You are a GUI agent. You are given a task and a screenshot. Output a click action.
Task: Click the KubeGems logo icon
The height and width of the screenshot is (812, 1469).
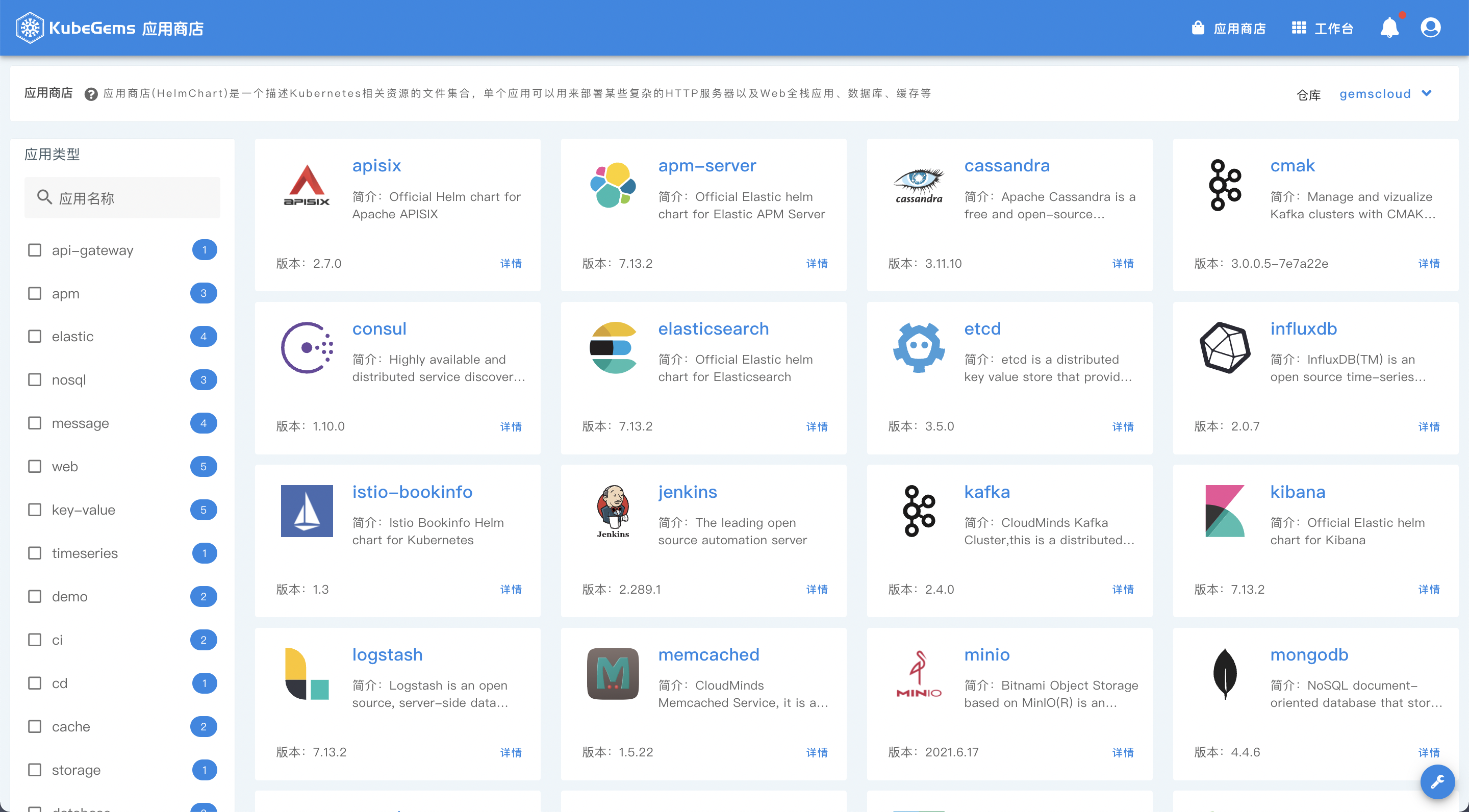(30, 28)
